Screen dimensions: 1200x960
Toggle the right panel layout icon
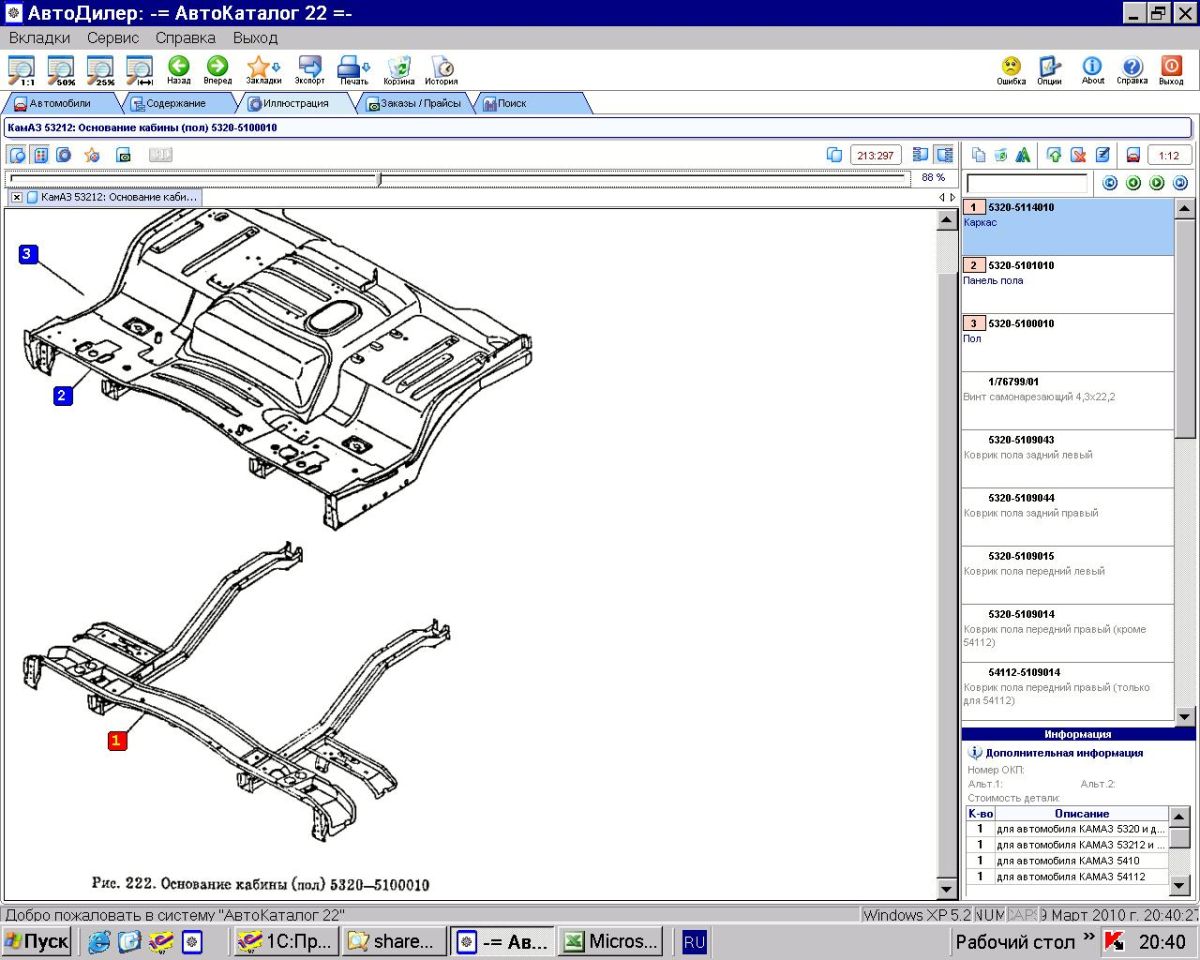point(944,155)
